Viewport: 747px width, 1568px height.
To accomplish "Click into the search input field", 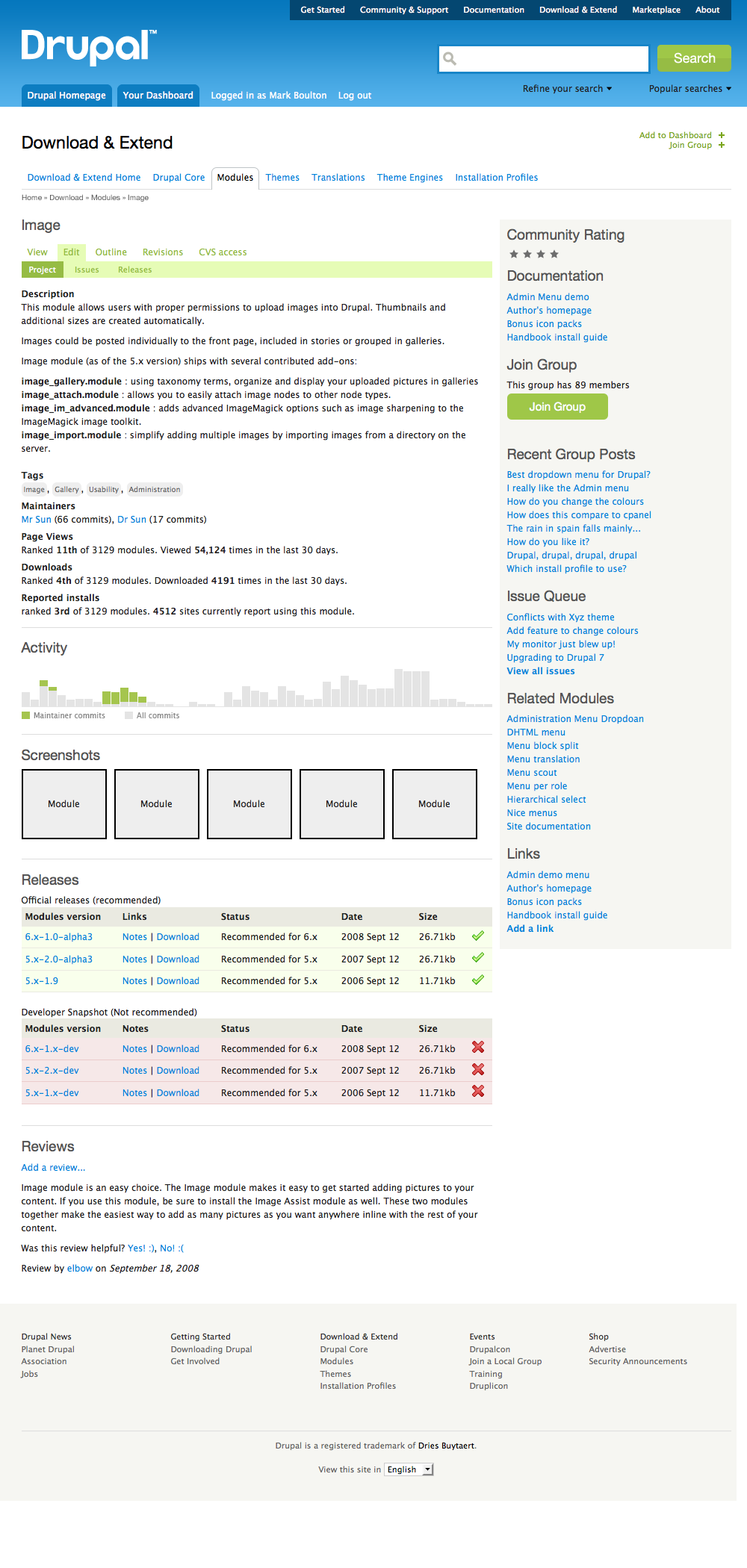I will [x=544, y=58].
